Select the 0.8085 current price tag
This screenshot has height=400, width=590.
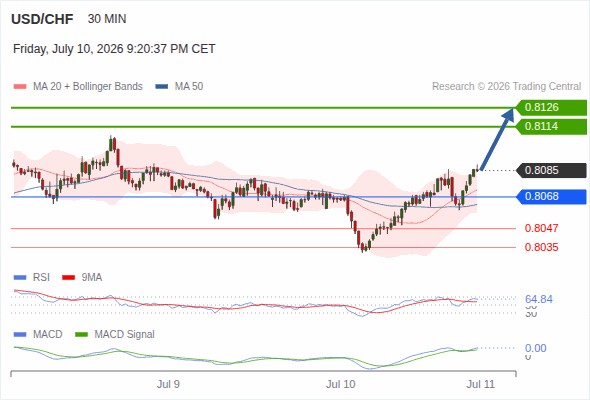pos(551,170)
